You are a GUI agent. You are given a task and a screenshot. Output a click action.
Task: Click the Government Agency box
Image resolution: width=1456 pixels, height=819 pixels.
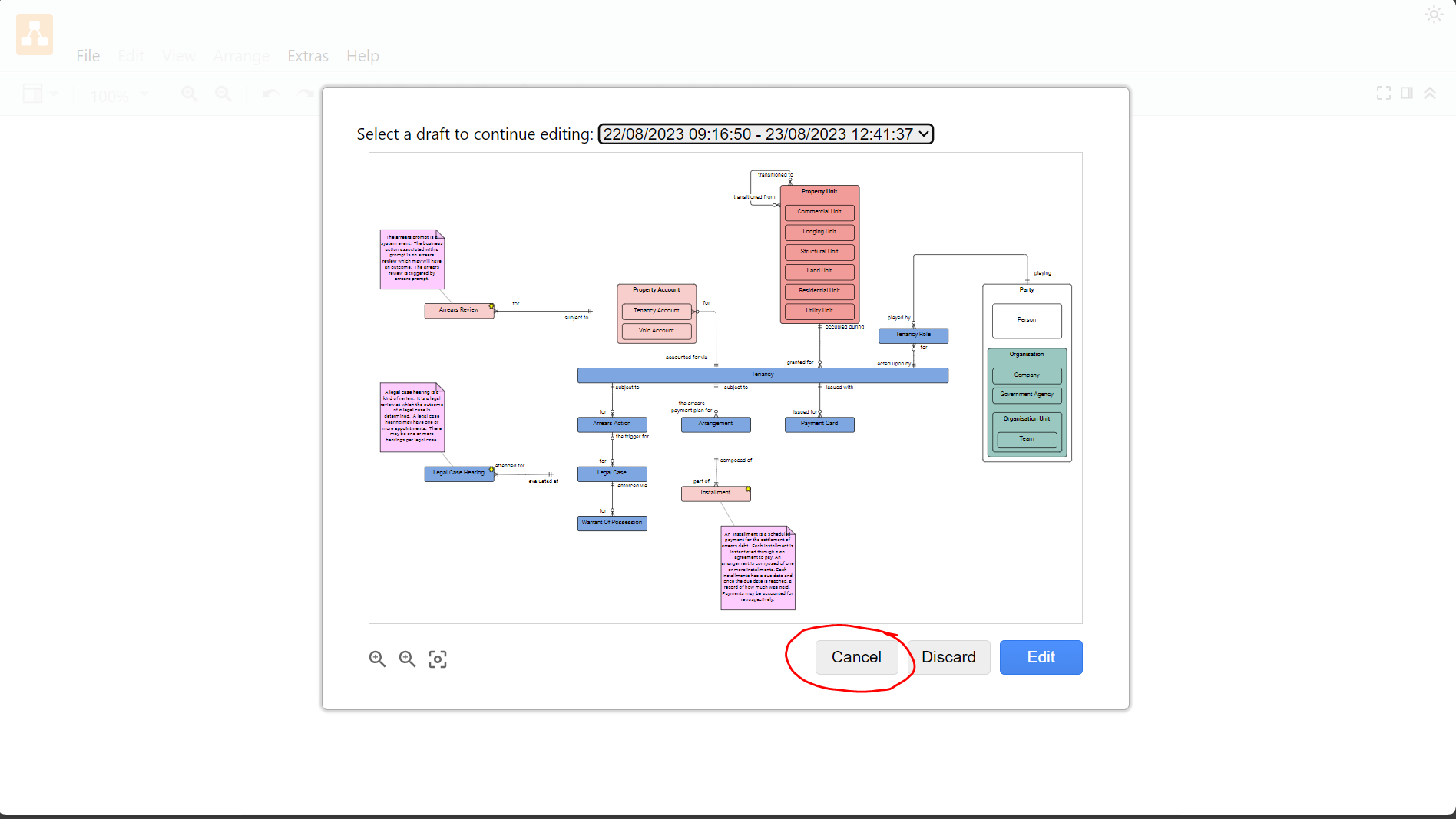(1027, 395)
